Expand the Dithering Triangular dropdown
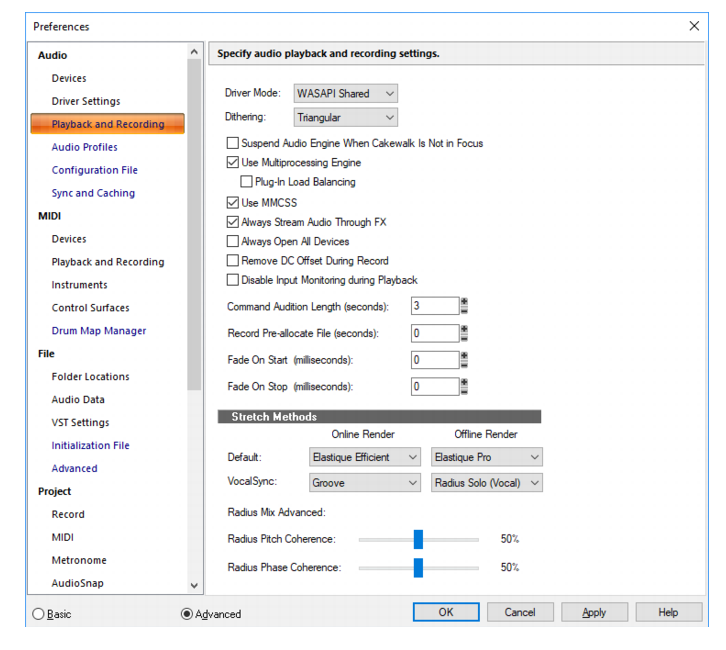The height and width of the screenshot is (650, 726). pos(345,117)
